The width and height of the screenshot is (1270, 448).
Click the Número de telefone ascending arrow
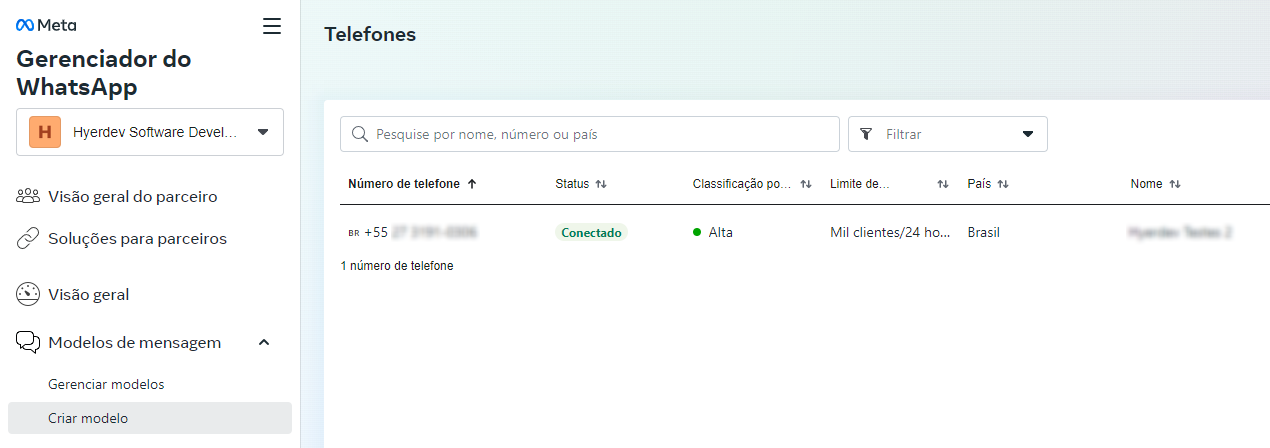(x=472, y=184)
